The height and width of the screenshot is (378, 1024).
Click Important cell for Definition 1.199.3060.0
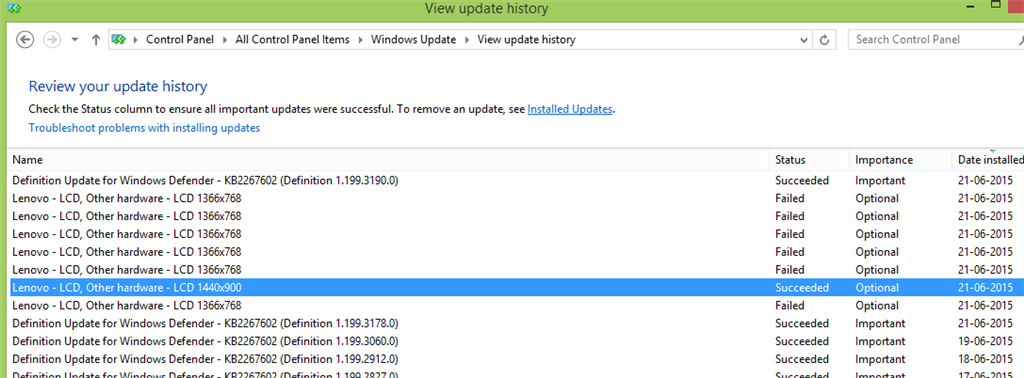pyautogui.click(x=880, y=341)
